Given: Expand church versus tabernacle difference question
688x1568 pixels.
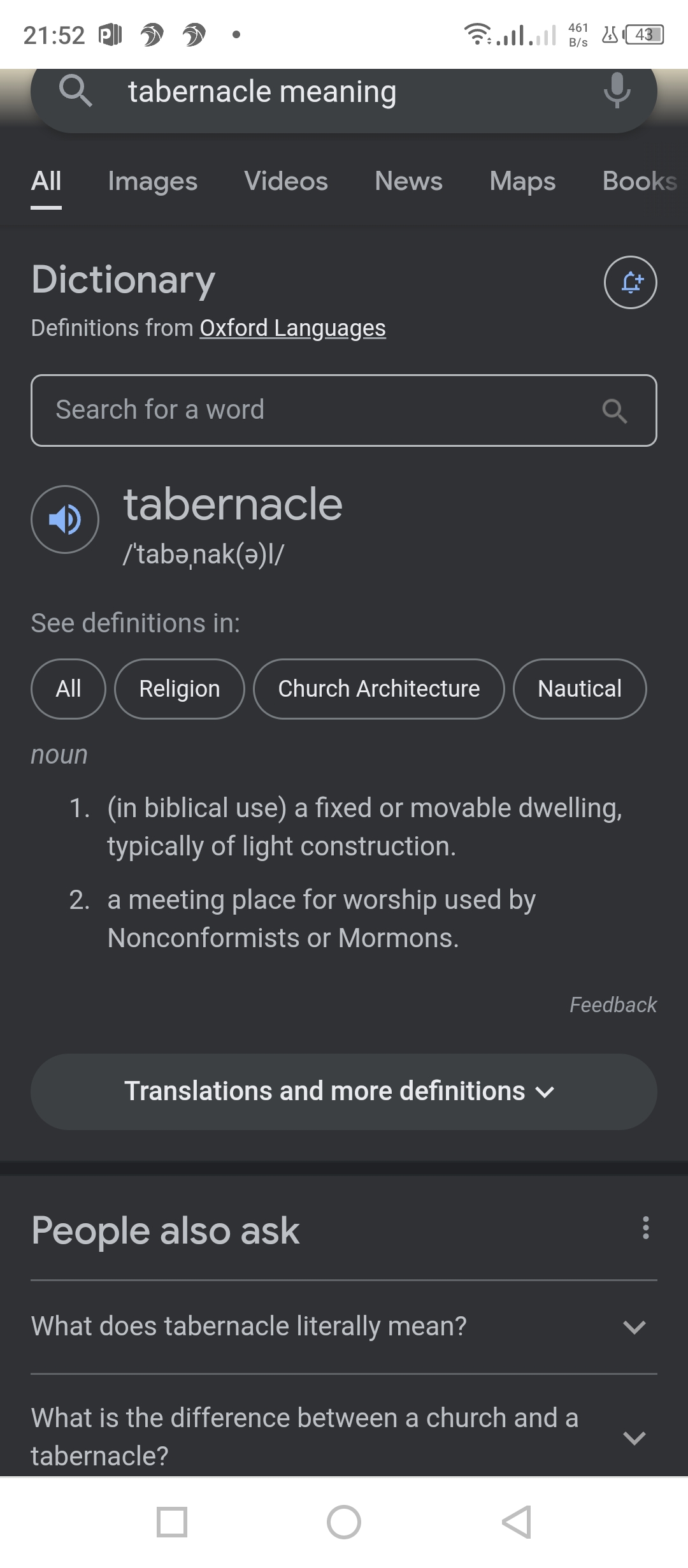Looking at the screenshot, I should [343, 1437].
